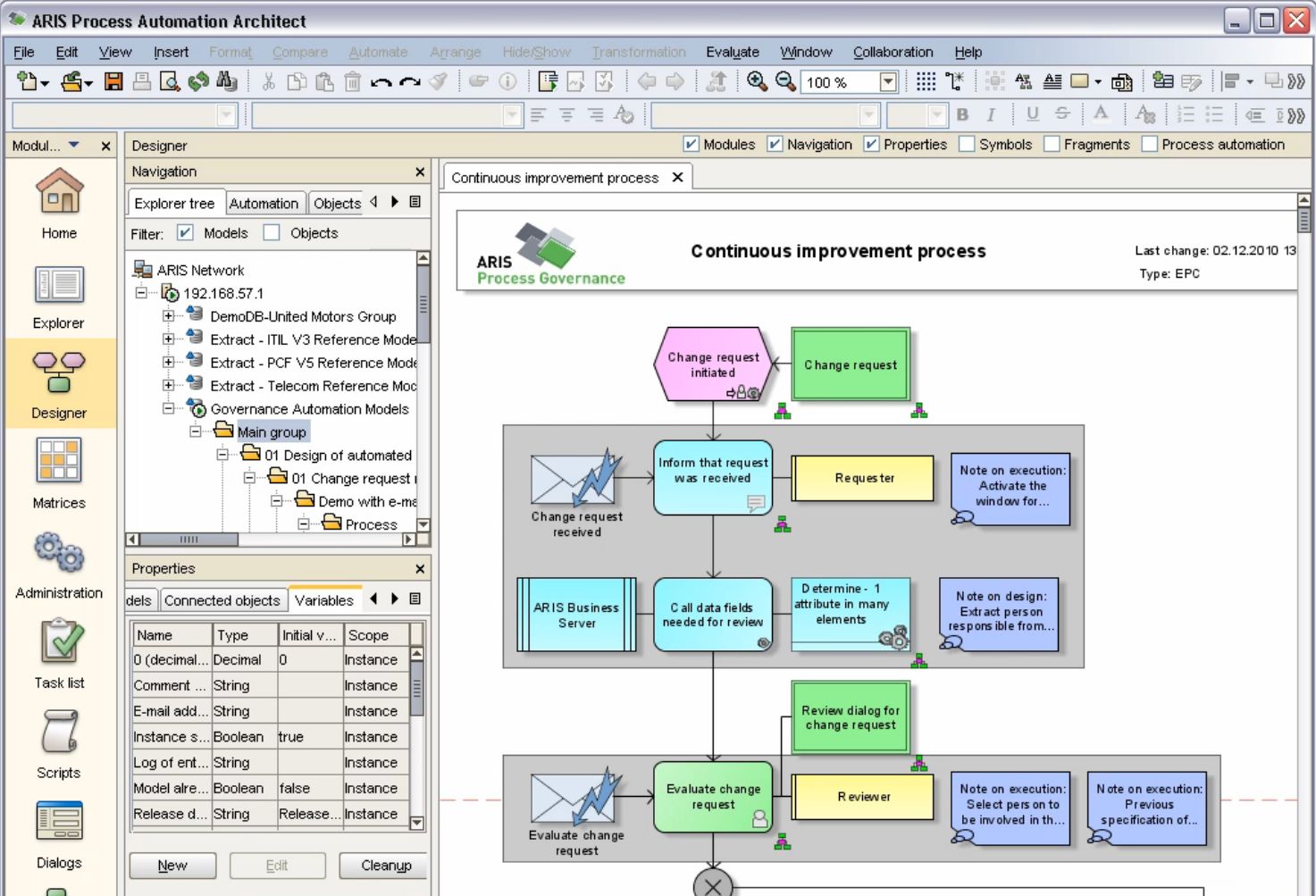Close the Modules sidebar with X
1316x896 pixels.
click(105, 146)
